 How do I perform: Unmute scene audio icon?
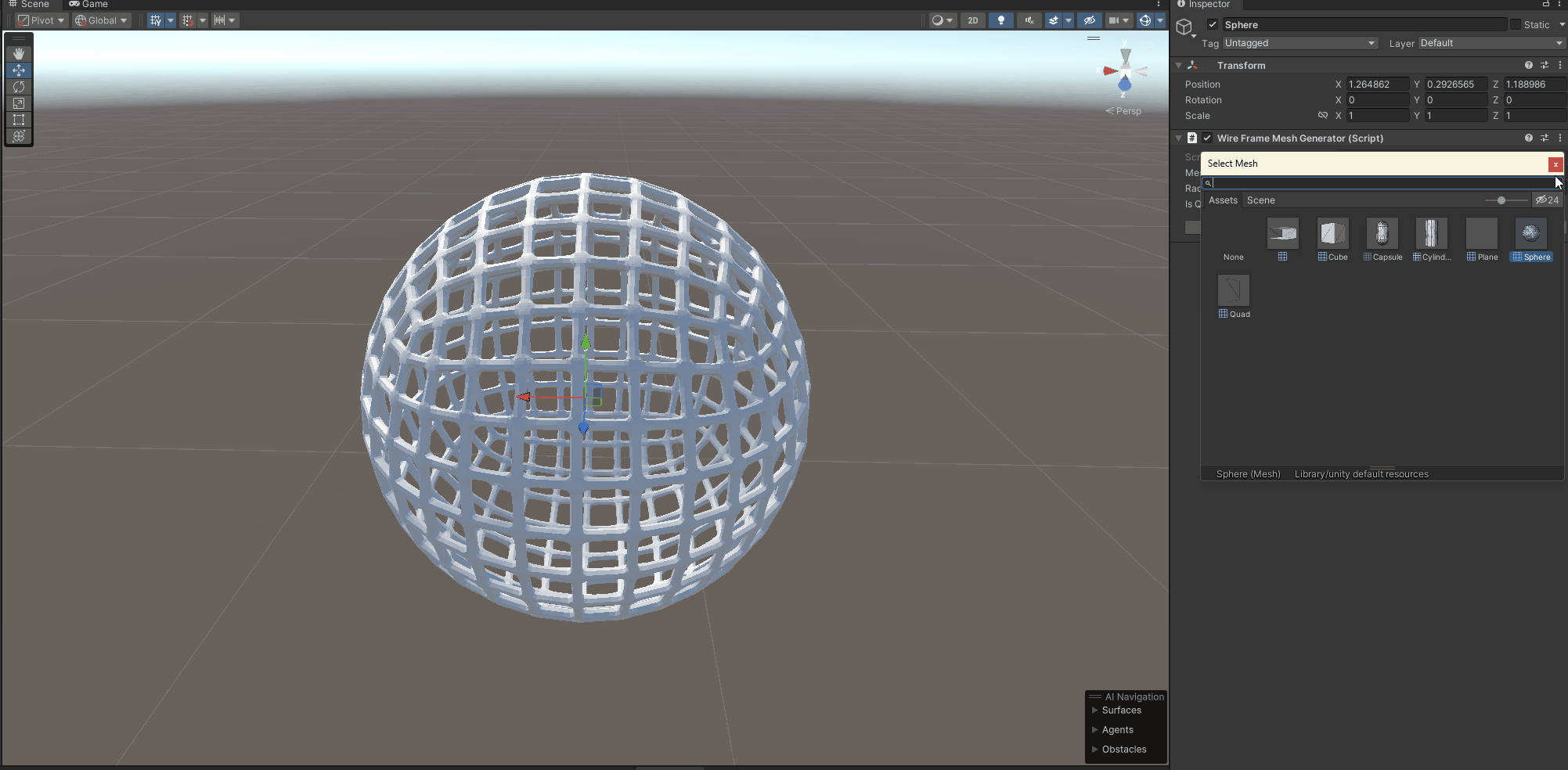(1028, 20)
